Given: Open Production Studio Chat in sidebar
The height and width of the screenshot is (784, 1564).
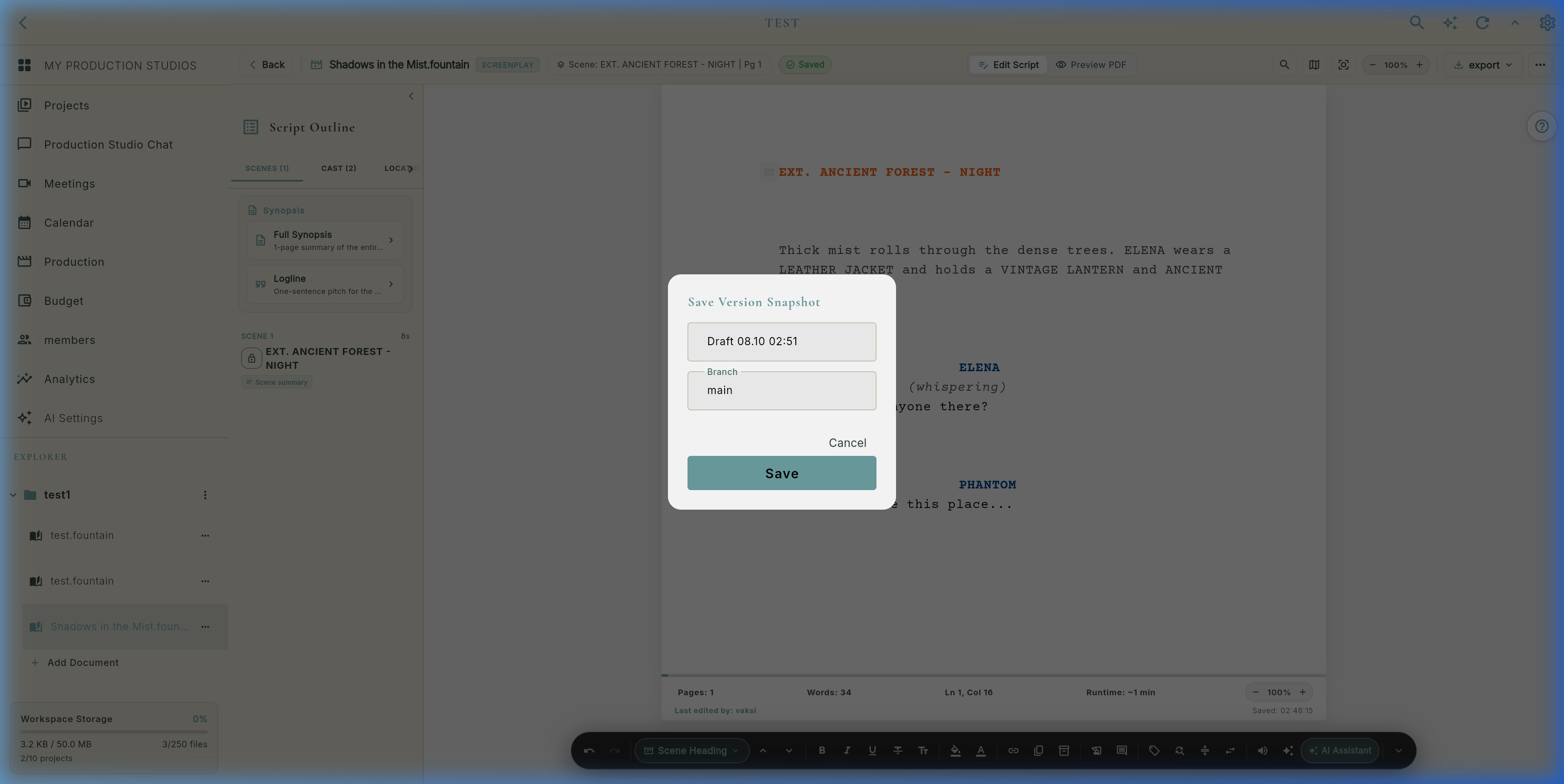Looking at the screenshot, I should tap(114, 145).
